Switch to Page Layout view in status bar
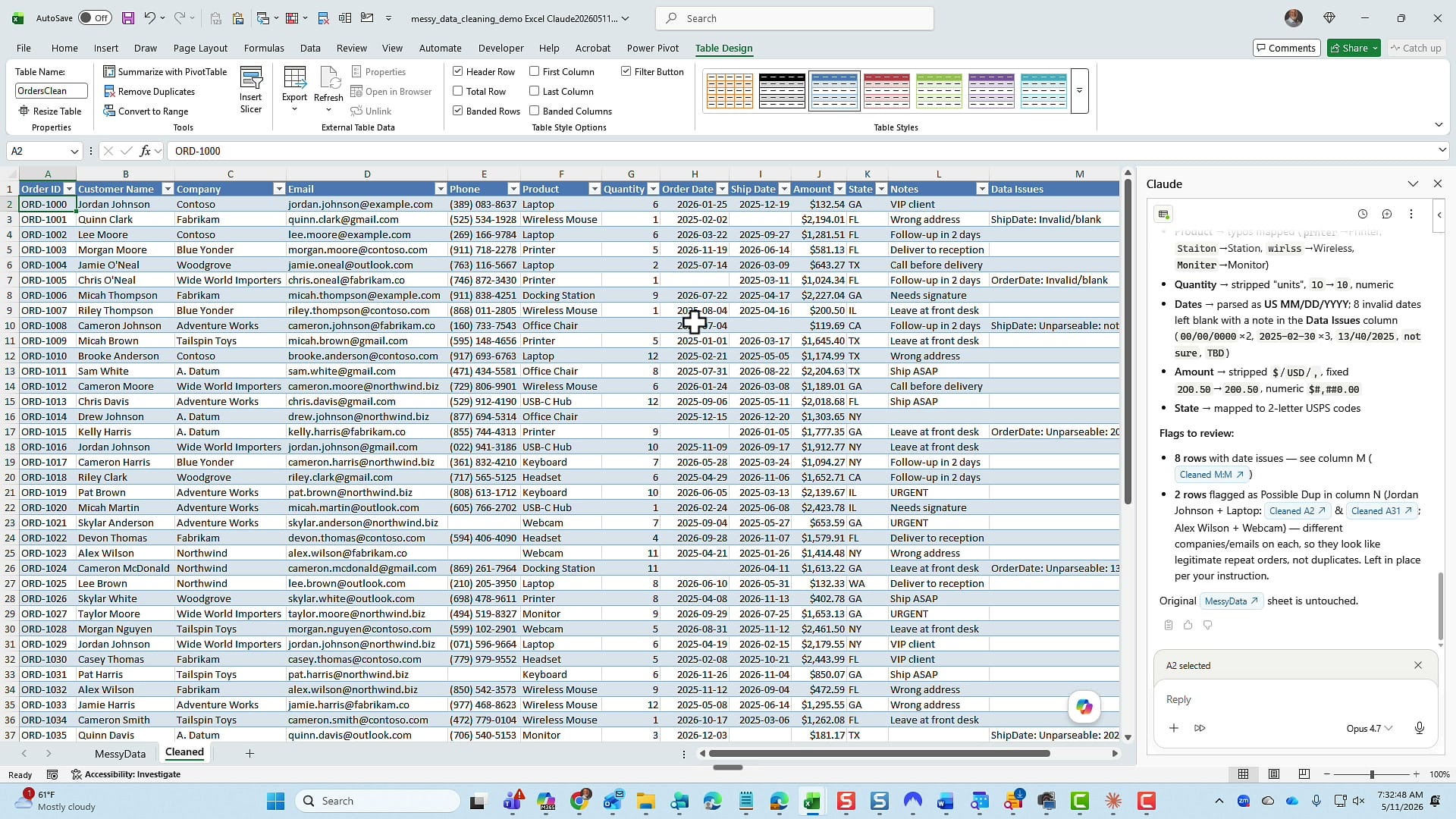This screenshot has height=819, width=1456. (x=1274, y=774)
